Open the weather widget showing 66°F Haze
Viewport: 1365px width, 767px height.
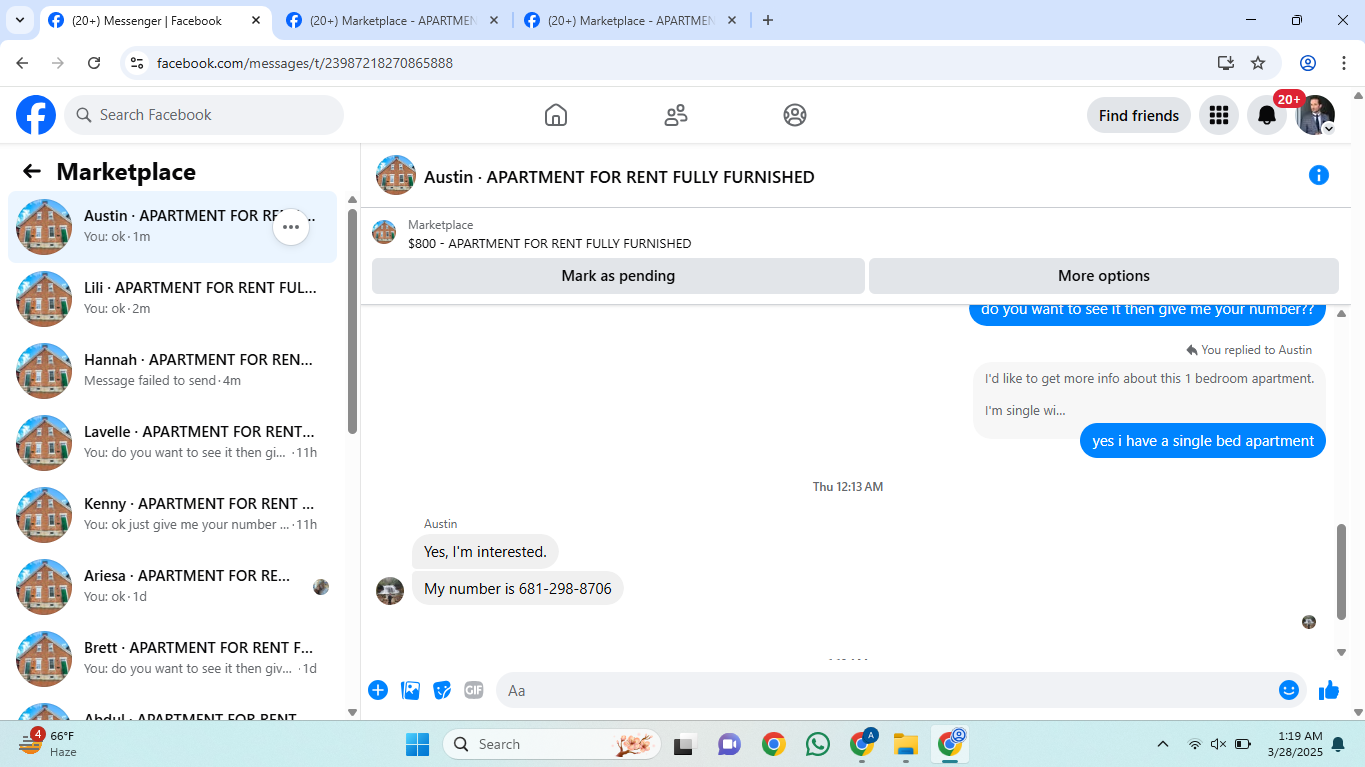click(x=48, y=744)
